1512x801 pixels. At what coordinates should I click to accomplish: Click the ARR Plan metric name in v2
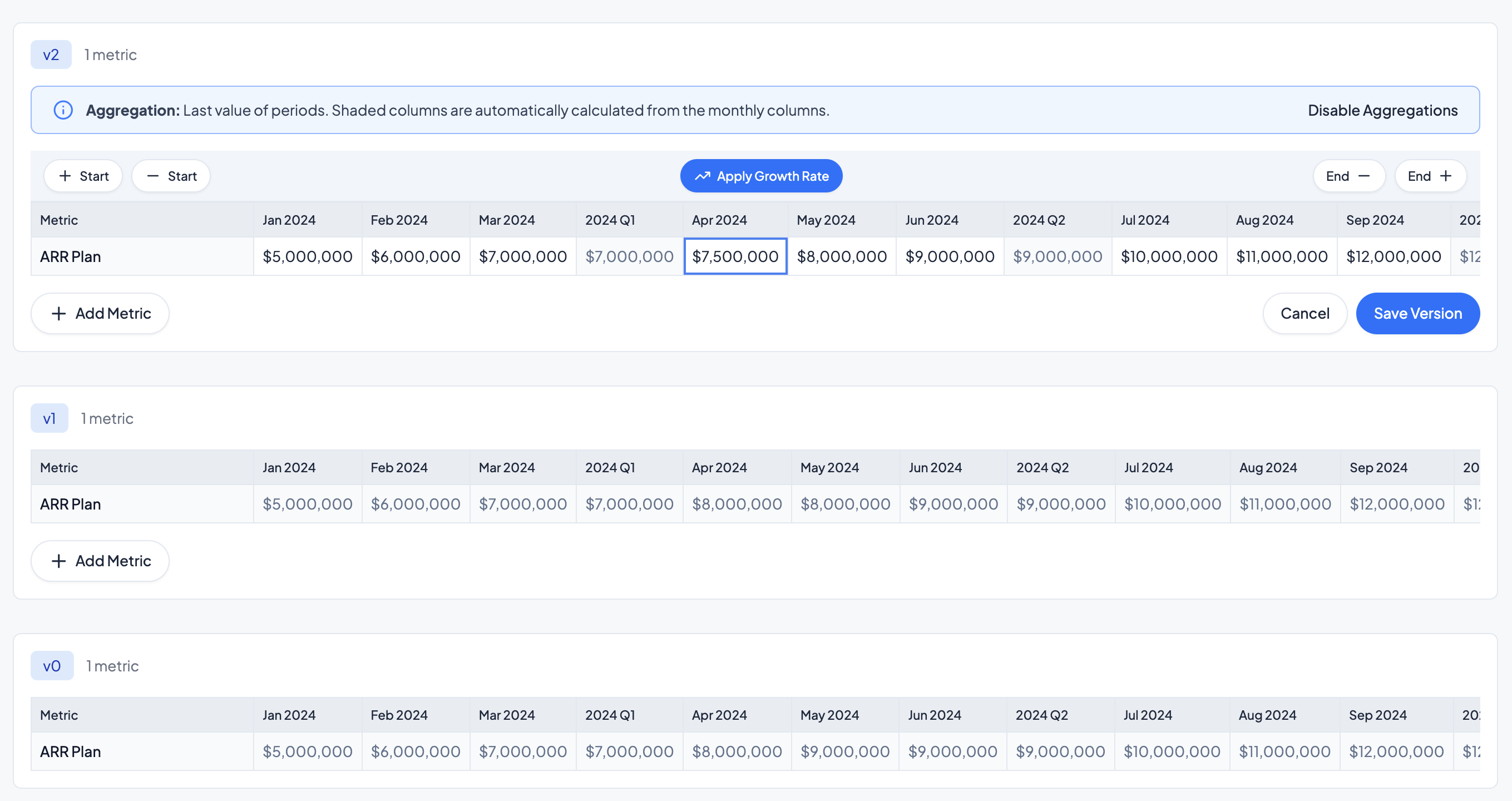pyautogui.click(x=71, y=256)
